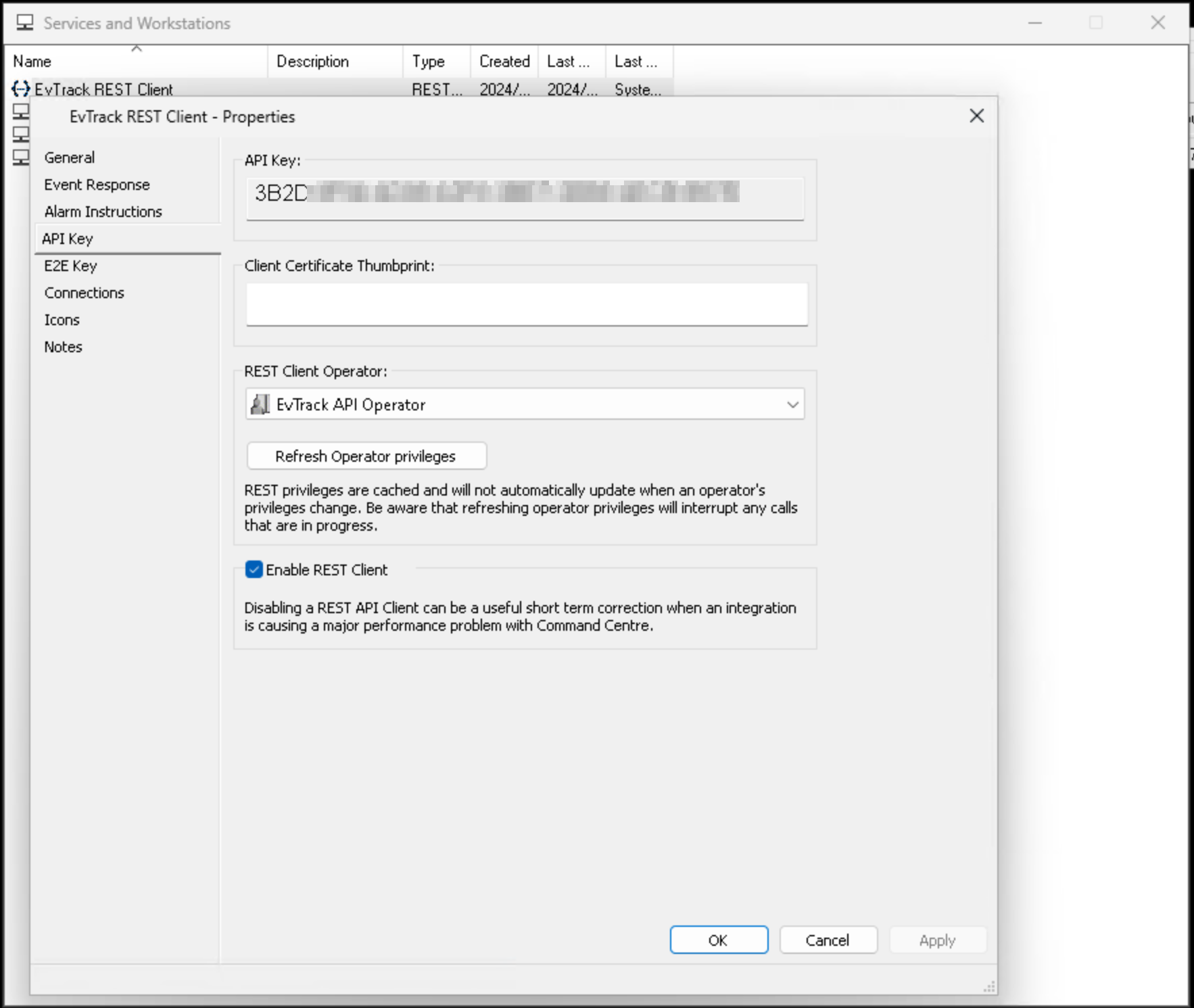
Task: Open the Icons page
Action: [62, 320]
